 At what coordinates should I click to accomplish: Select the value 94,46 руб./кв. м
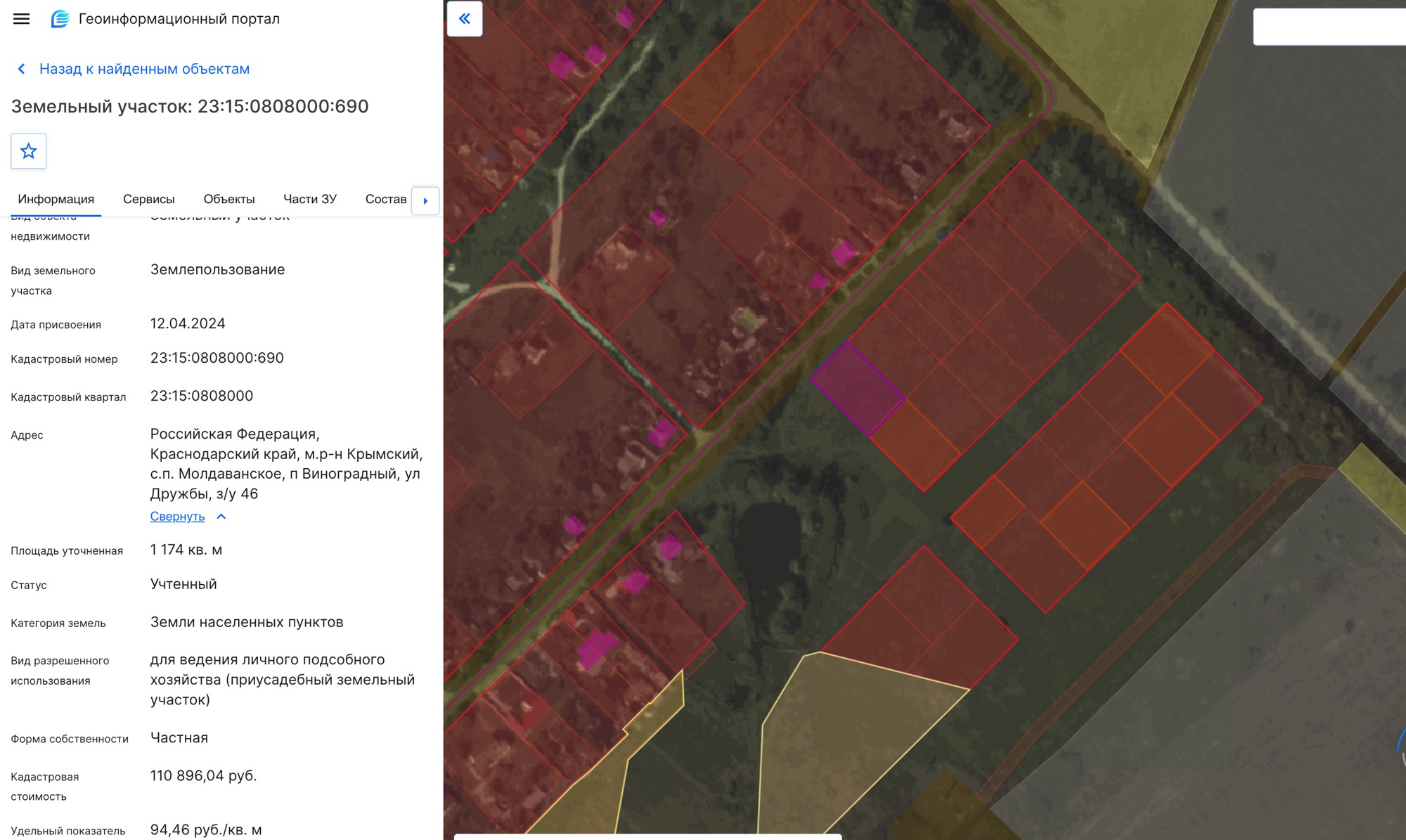tap(206, 830)
